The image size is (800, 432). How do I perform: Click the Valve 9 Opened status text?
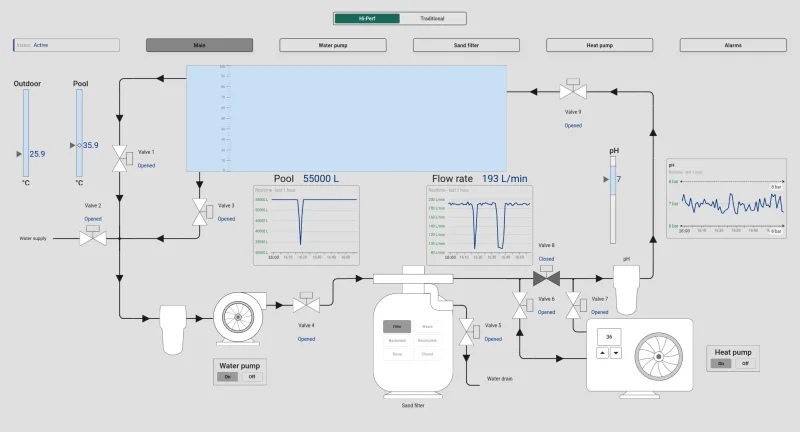573,125
